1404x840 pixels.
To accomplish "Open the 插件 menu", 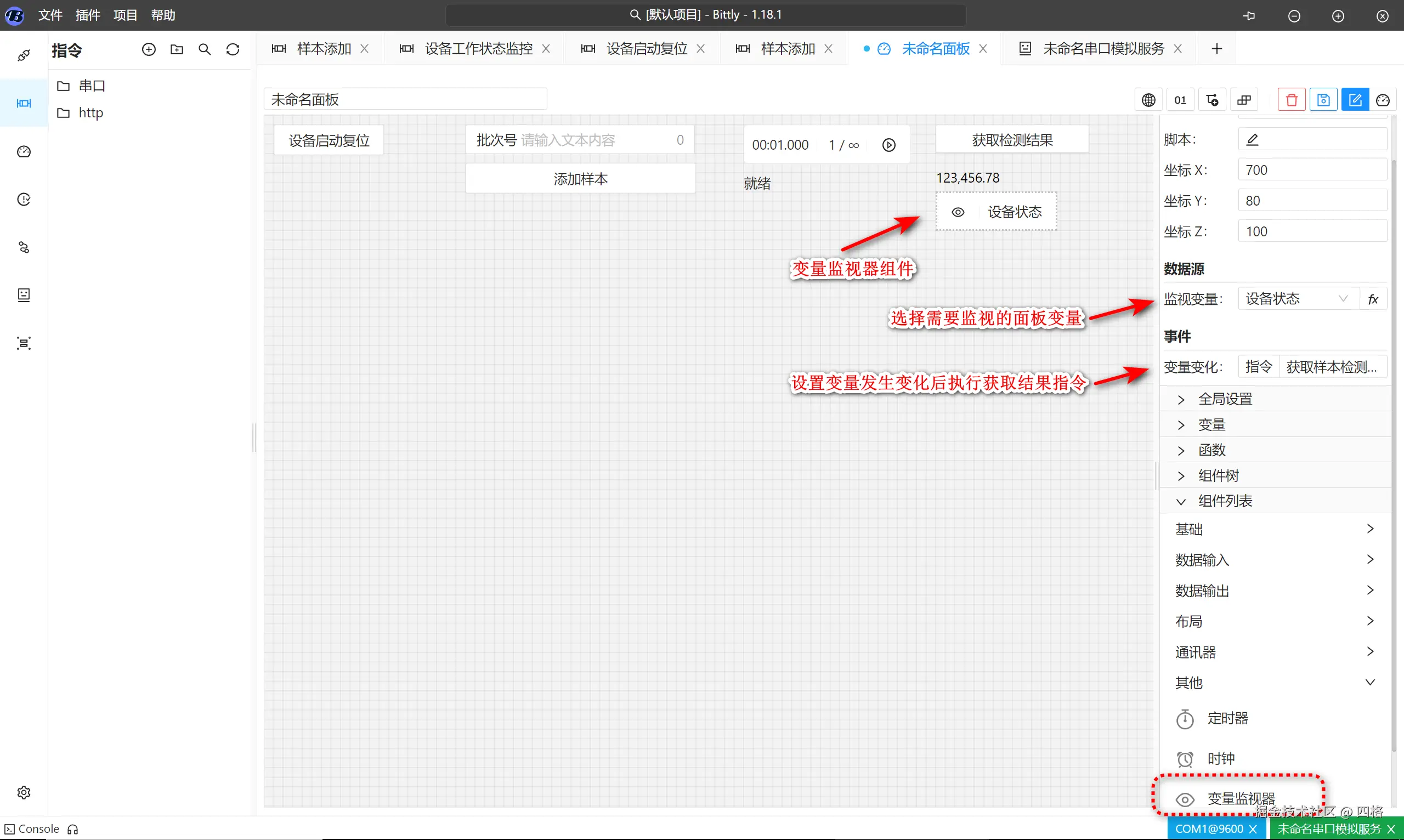I will (88, 15).
